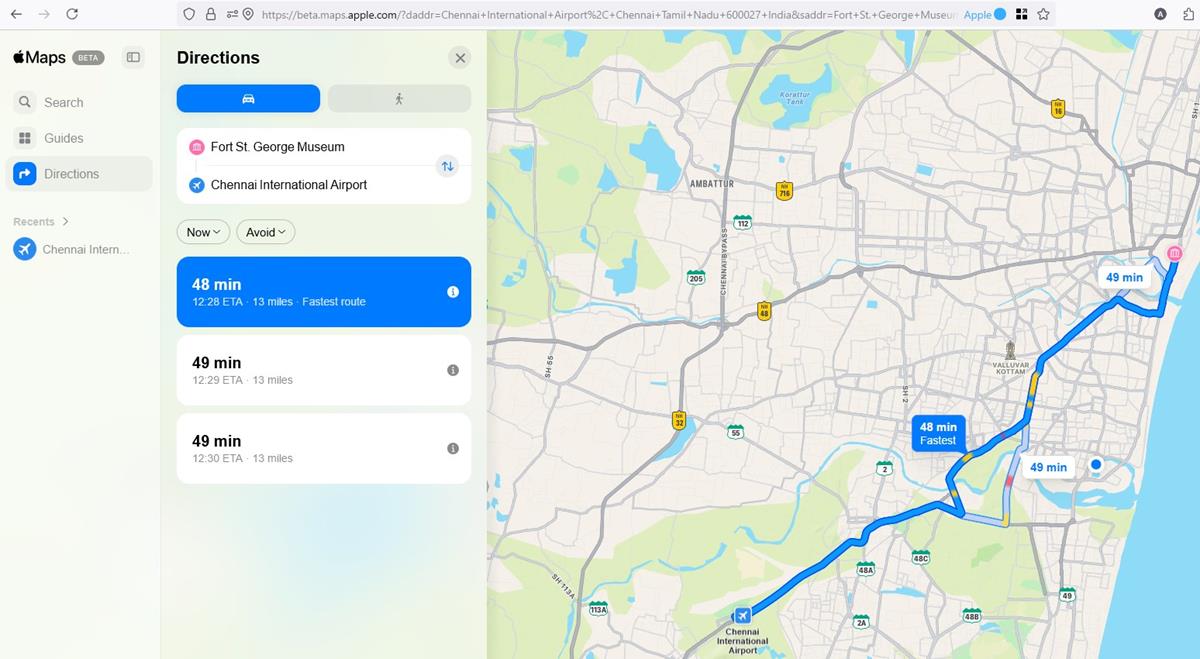Click the Search magnifier icon
Viewport: 1200px width, 659px height.
(x=25, y=102)
